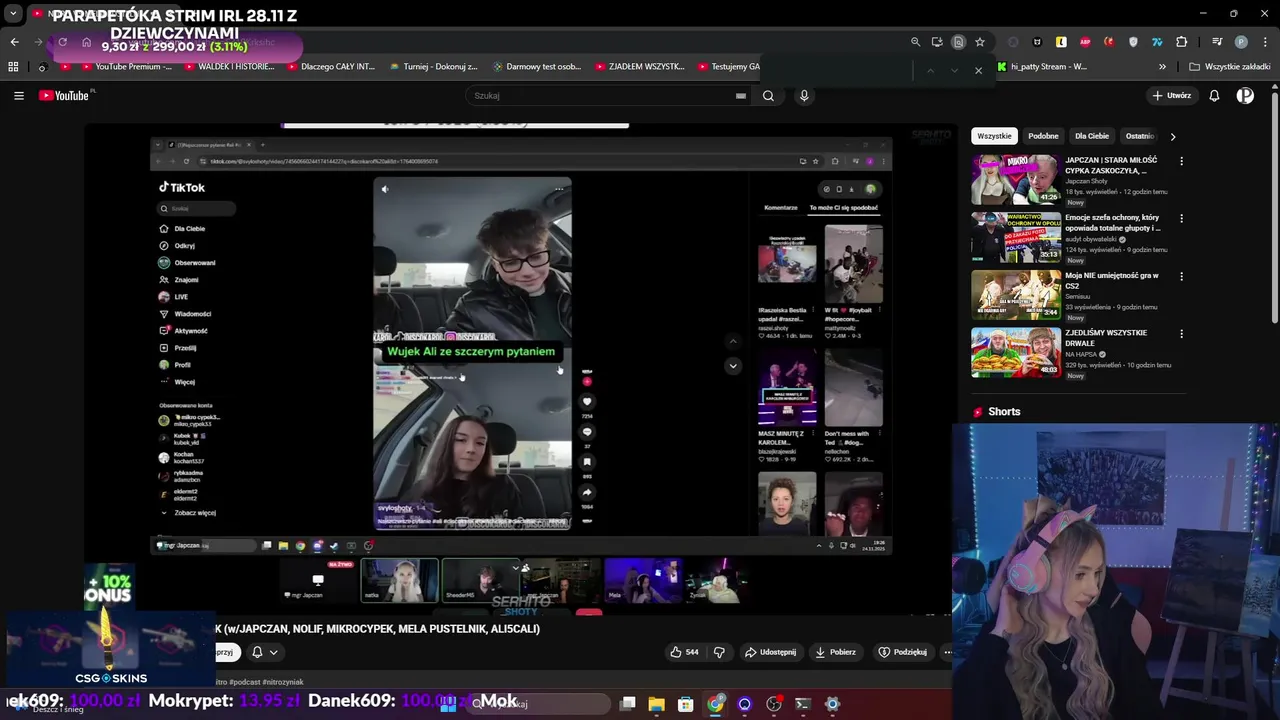Open Chrome's three-dot main menu

(x=1264, y=42)
